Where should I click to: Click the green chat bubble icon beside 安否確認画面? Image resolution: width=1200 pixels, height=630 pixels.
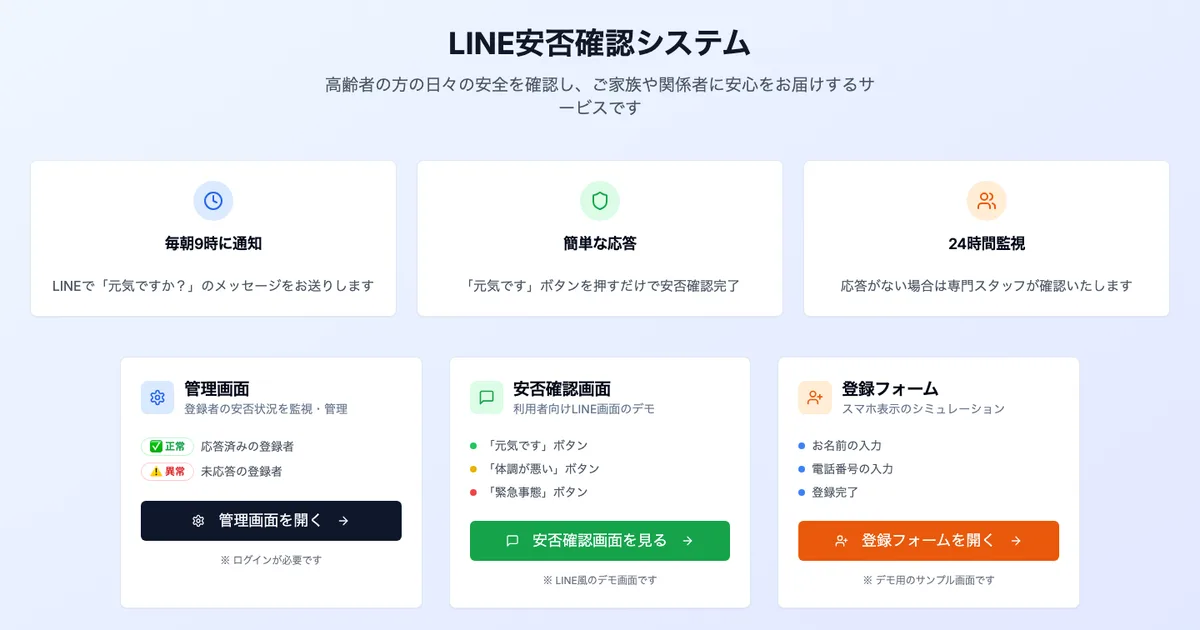tap(487, 398)
